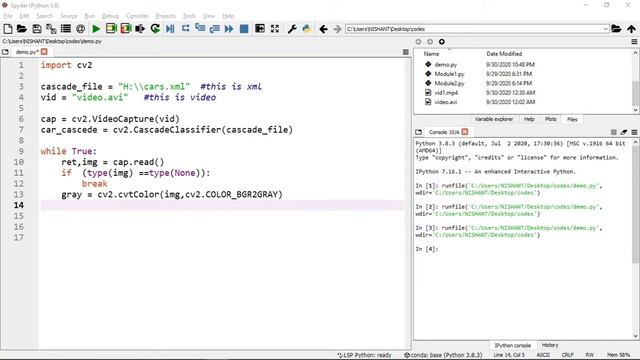The height and width of the screenshot is (360, 640).
Task: Maximize current pane toolbar icon
Action: click(260, 29)
